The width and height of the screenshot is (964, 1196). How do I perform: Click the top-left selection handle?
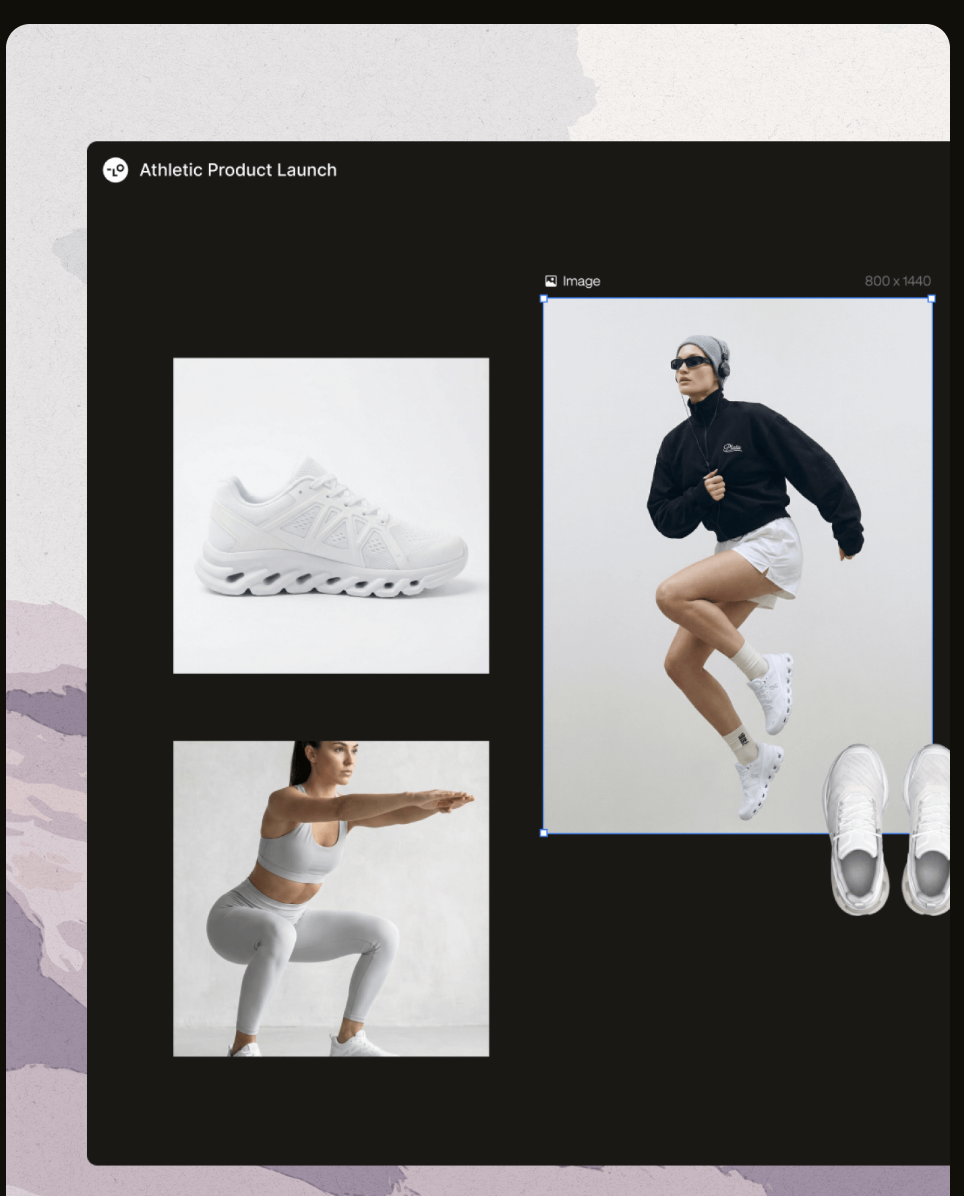point(543,298)
